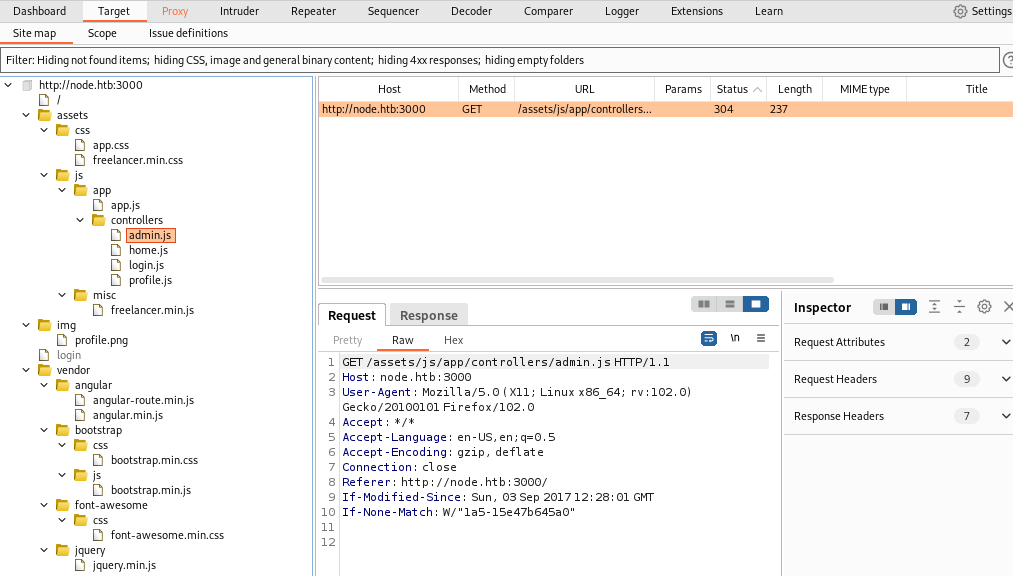Click the misc folder icon

click(x=81, y=295)
